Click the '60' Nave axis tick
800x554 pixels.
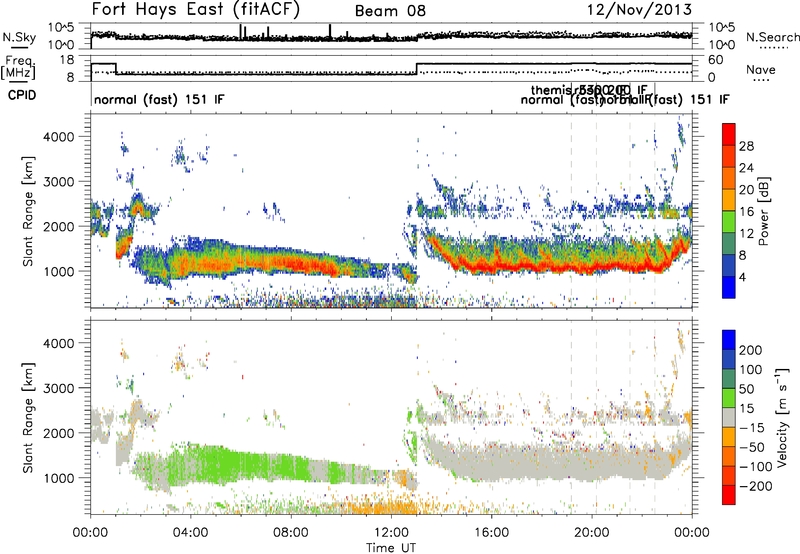pyautogui.click(x=716, y=60)
